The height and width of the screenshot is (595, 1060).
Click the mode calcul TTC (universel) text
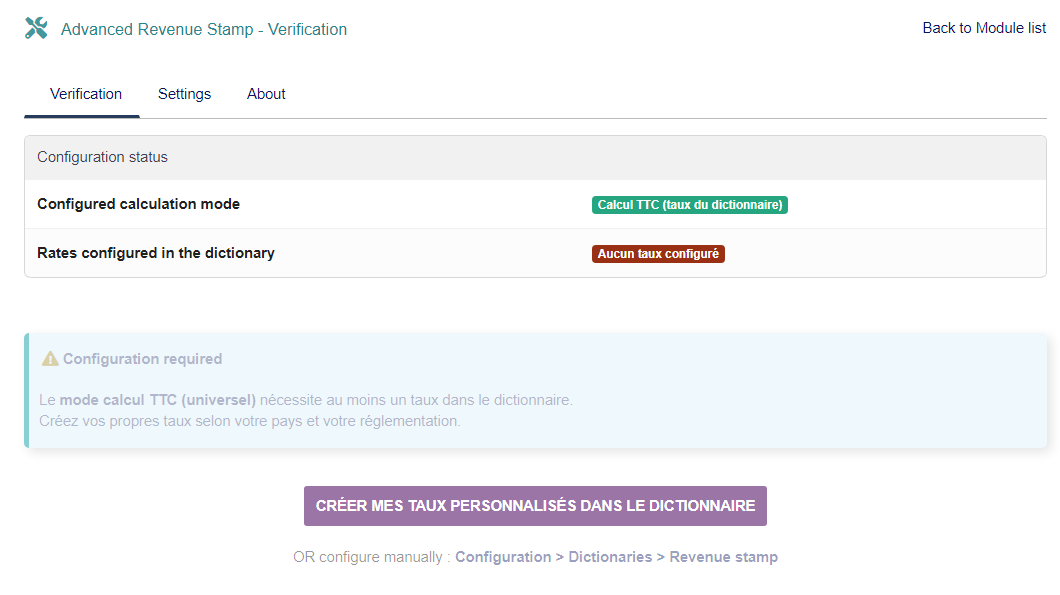tap(158, 400)
